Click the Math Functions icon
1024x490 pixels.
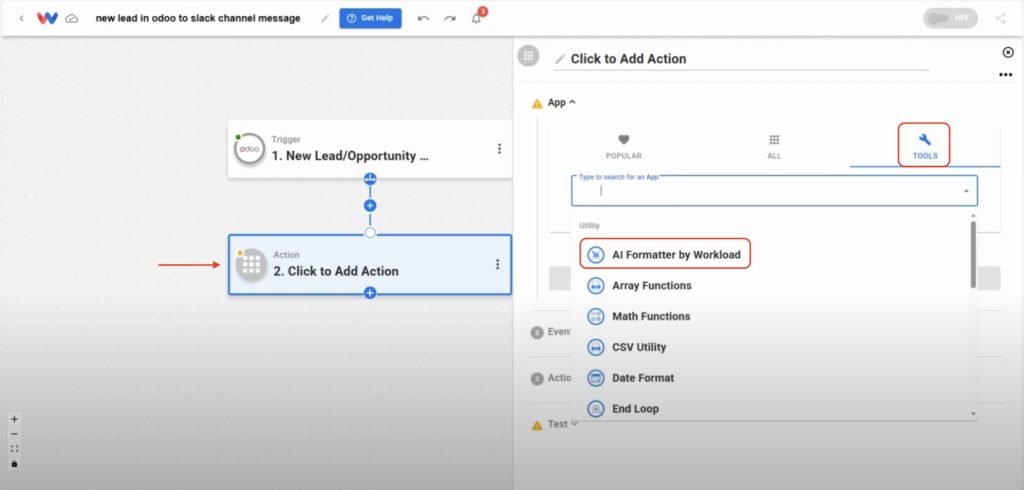pos(596,316)
